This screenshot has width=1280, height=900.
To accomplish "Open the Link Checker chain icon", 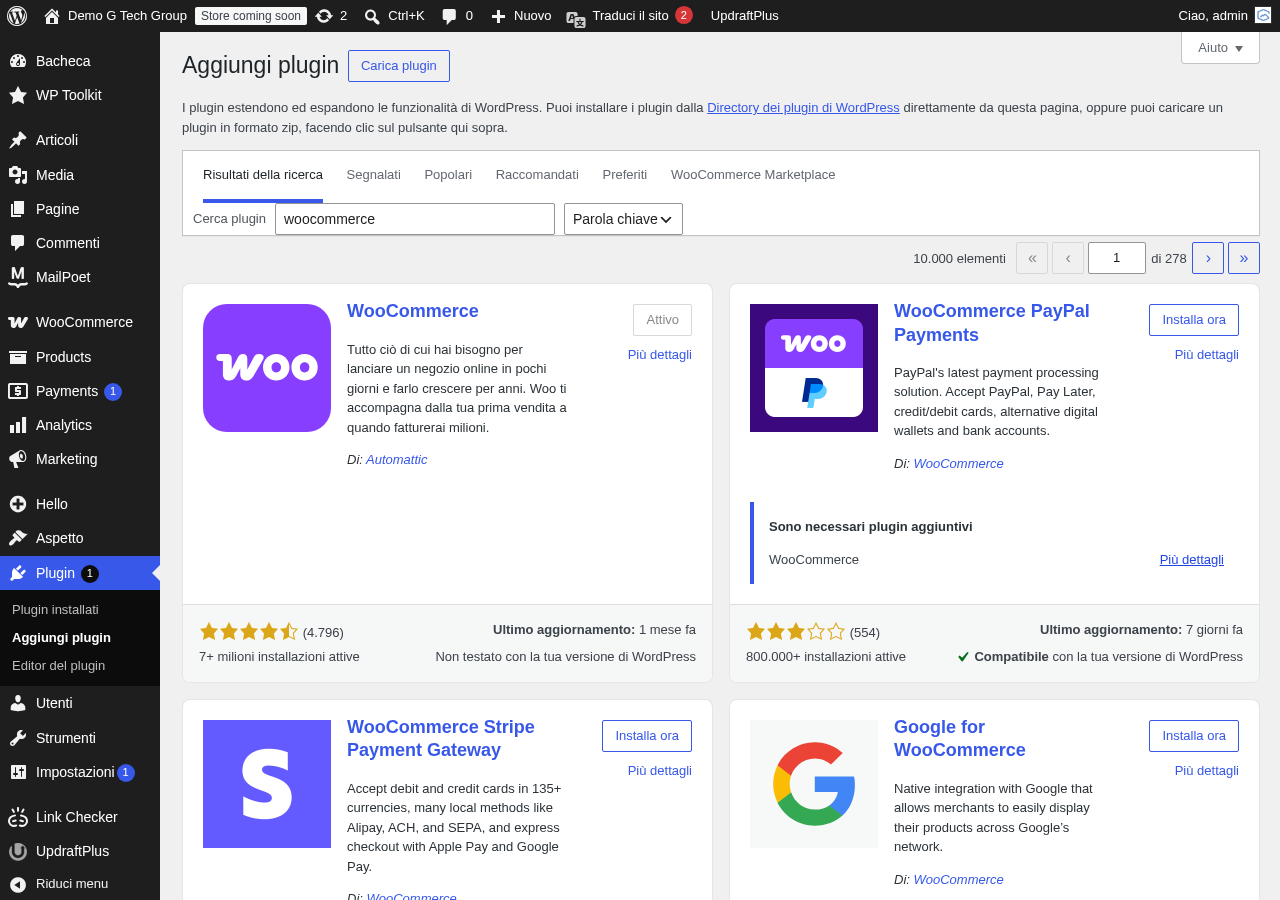I will [x=18, y=817].
